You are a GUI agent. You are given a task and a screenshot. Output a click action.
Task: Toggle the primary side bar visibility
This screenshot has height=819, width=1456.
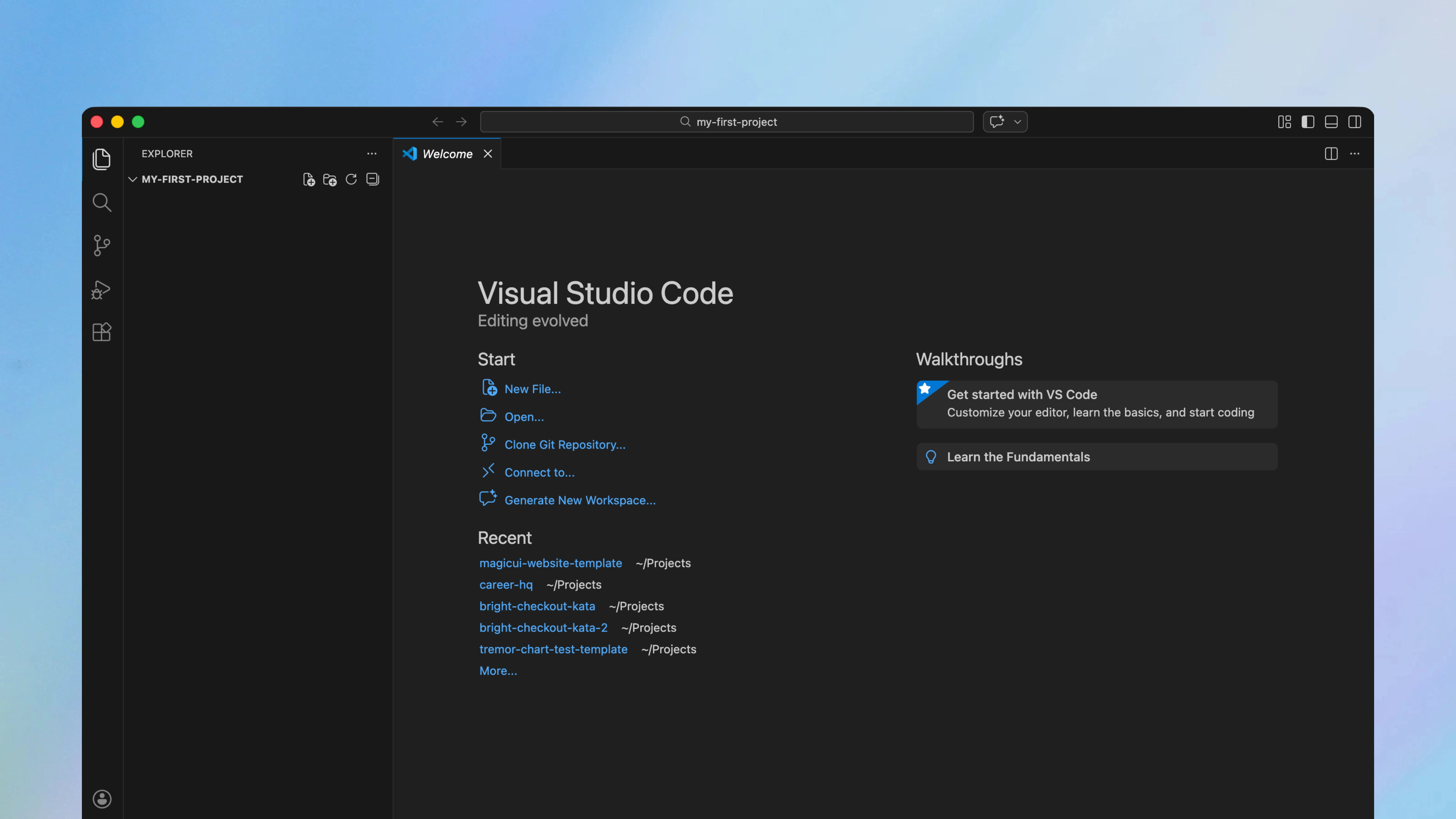pos(1308,122)
